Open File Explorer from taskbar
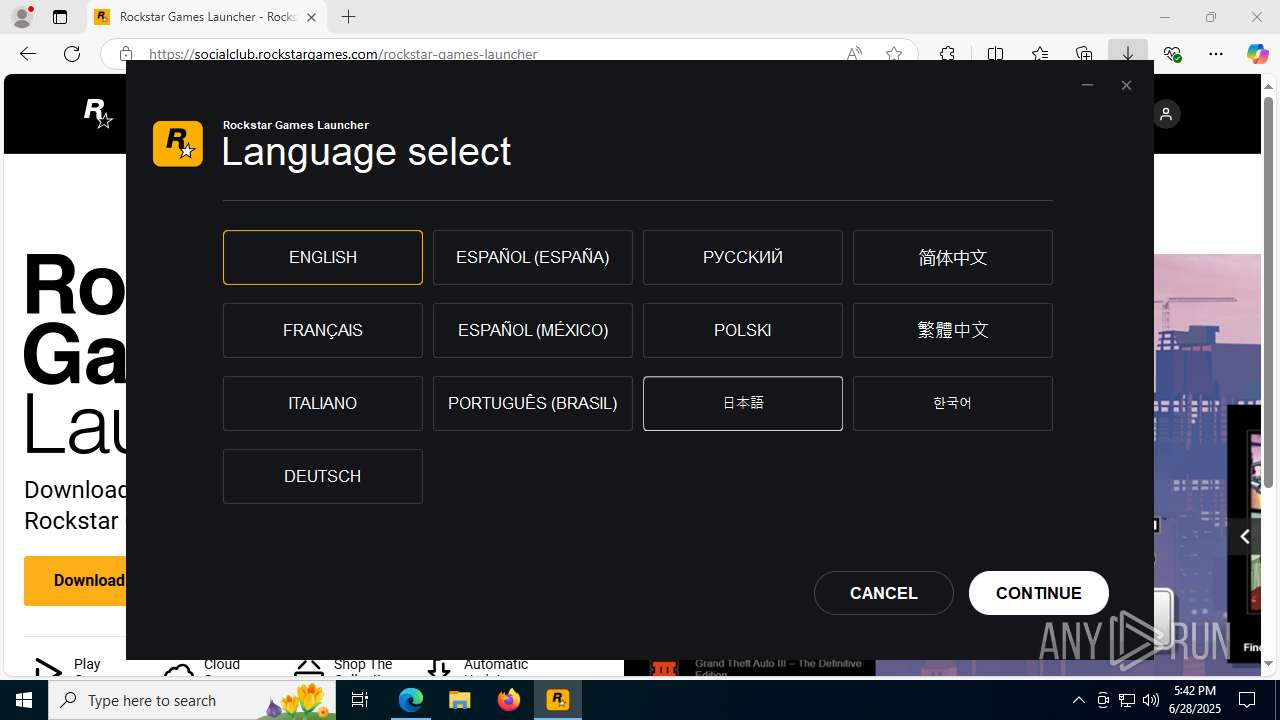The height and width of the screenshot is (720, 1280). pyautogui.click(x=460, y=700)
